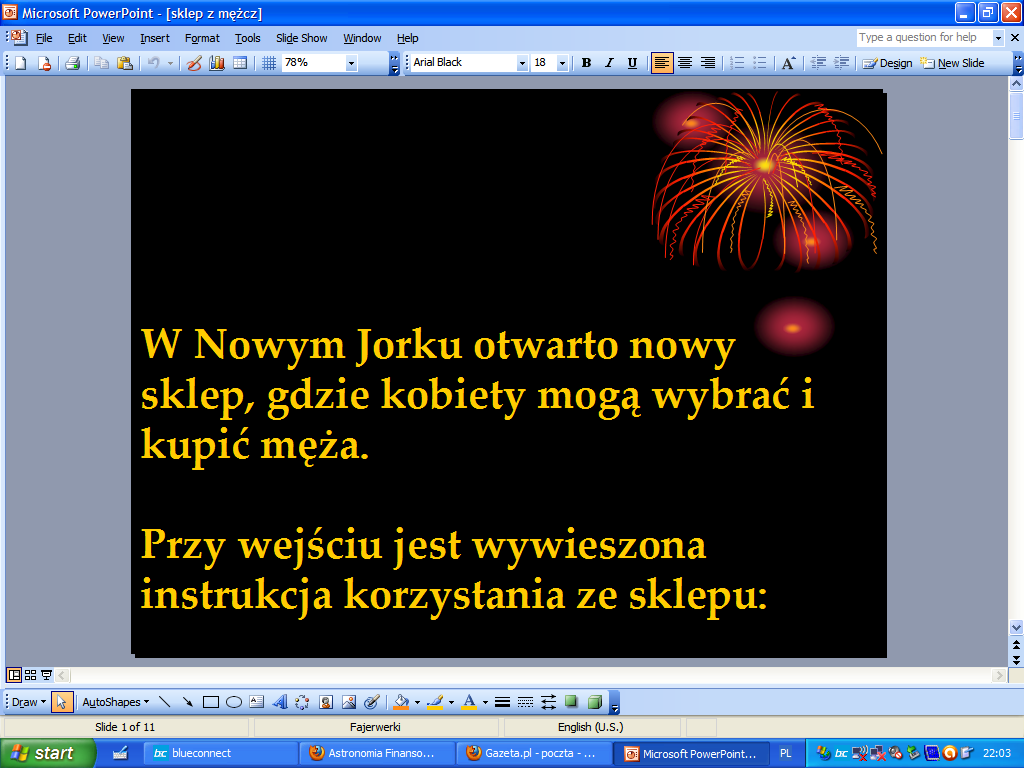Set text alignment to Center
The width and height of the screenshot is (1024, 768).
pos(685,63)
